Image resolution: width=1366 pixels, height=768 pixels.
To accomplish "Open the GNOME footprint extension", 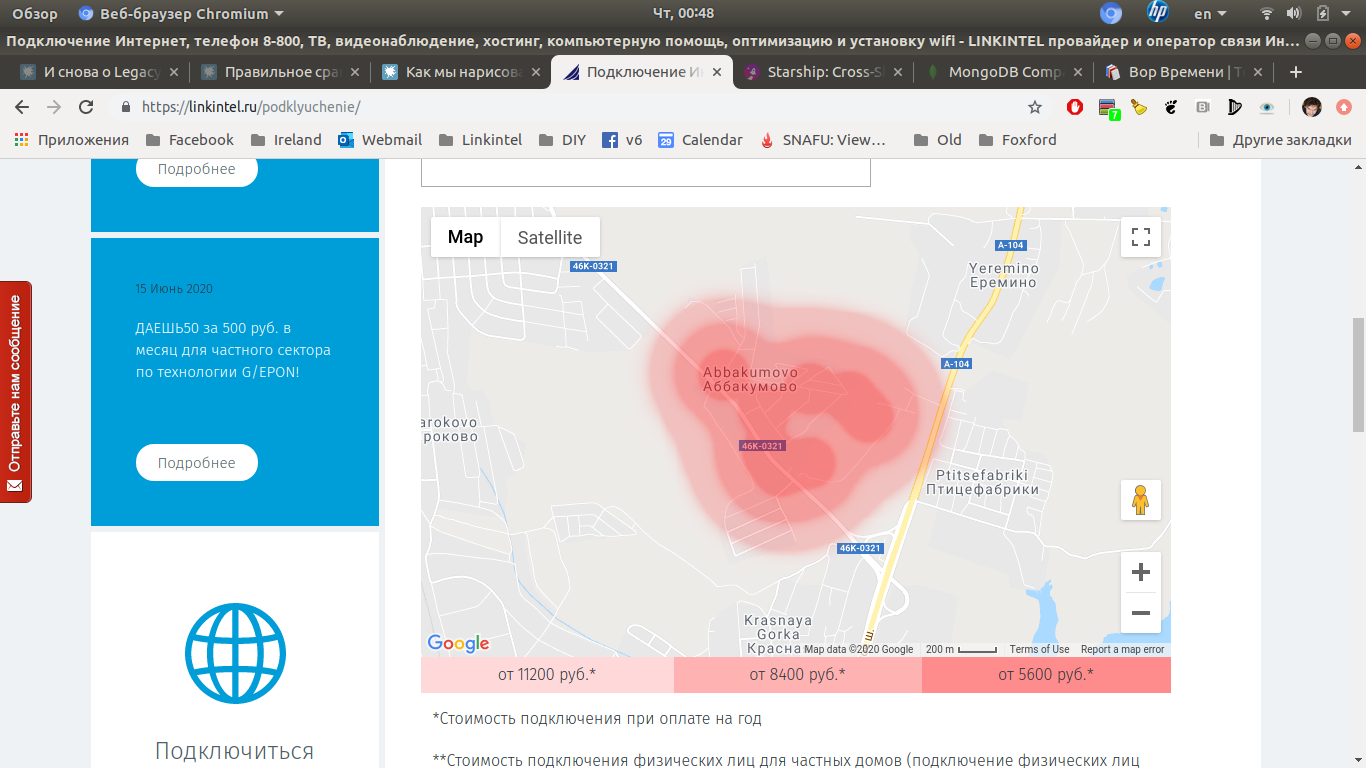I will coord(1171,107).
